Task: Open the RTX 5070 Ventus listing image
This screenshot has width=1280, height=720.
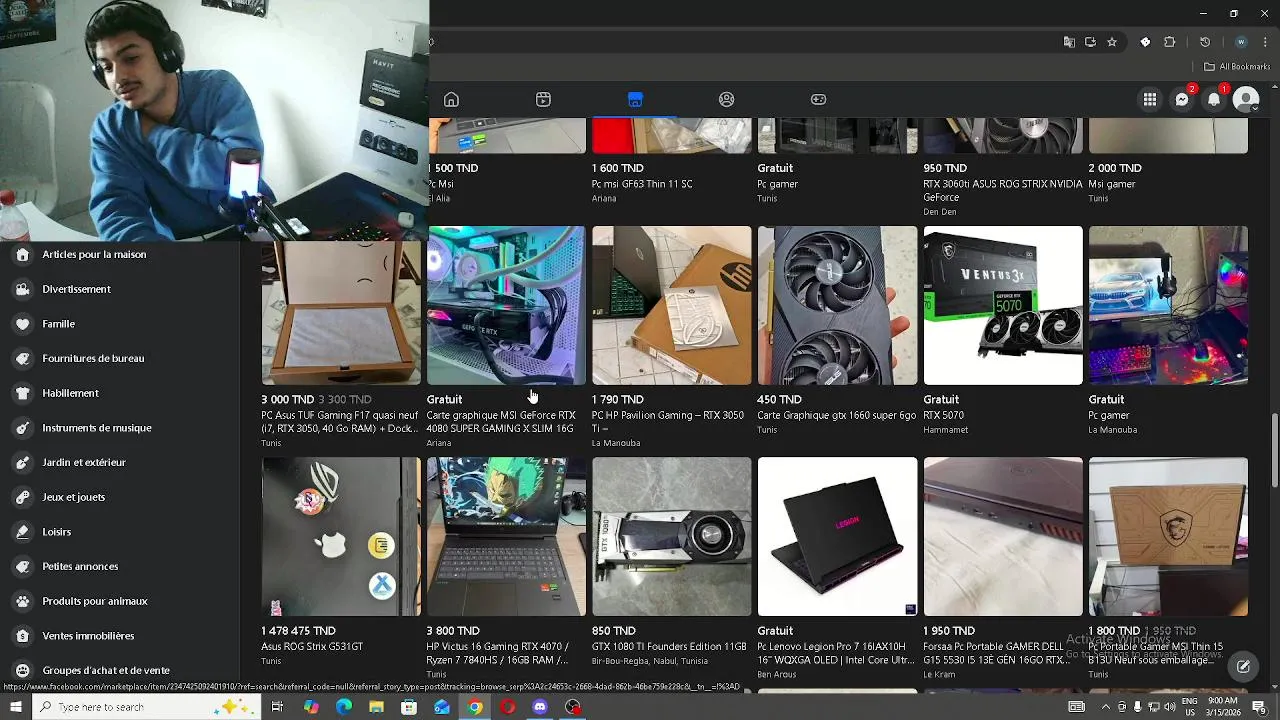Action: tap(1003, 305)
